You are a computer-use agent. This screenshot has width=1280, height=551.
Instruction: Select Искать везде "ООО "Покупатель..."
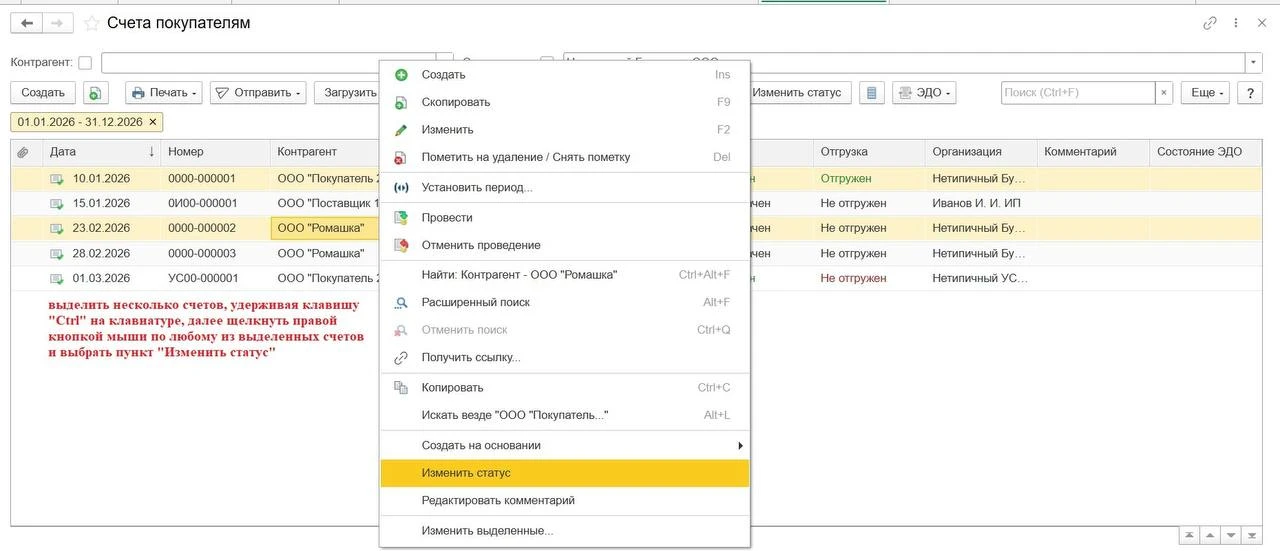(565, 415)
